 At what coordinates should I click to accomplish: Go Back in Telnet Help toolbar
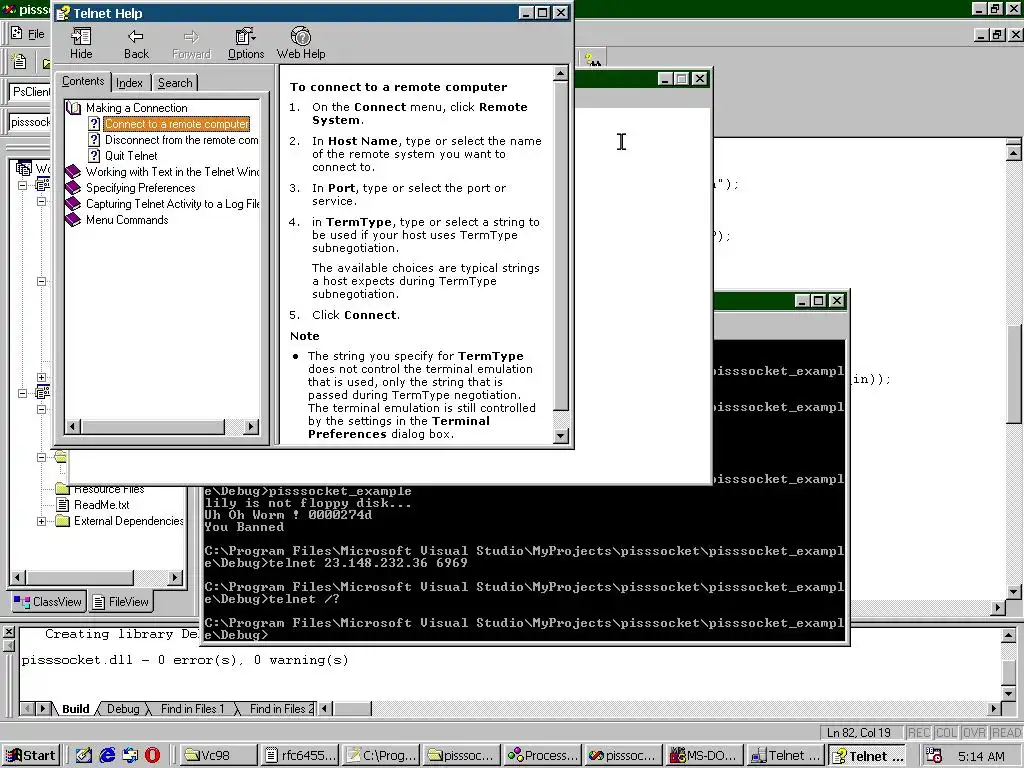(x=136, y=43)
